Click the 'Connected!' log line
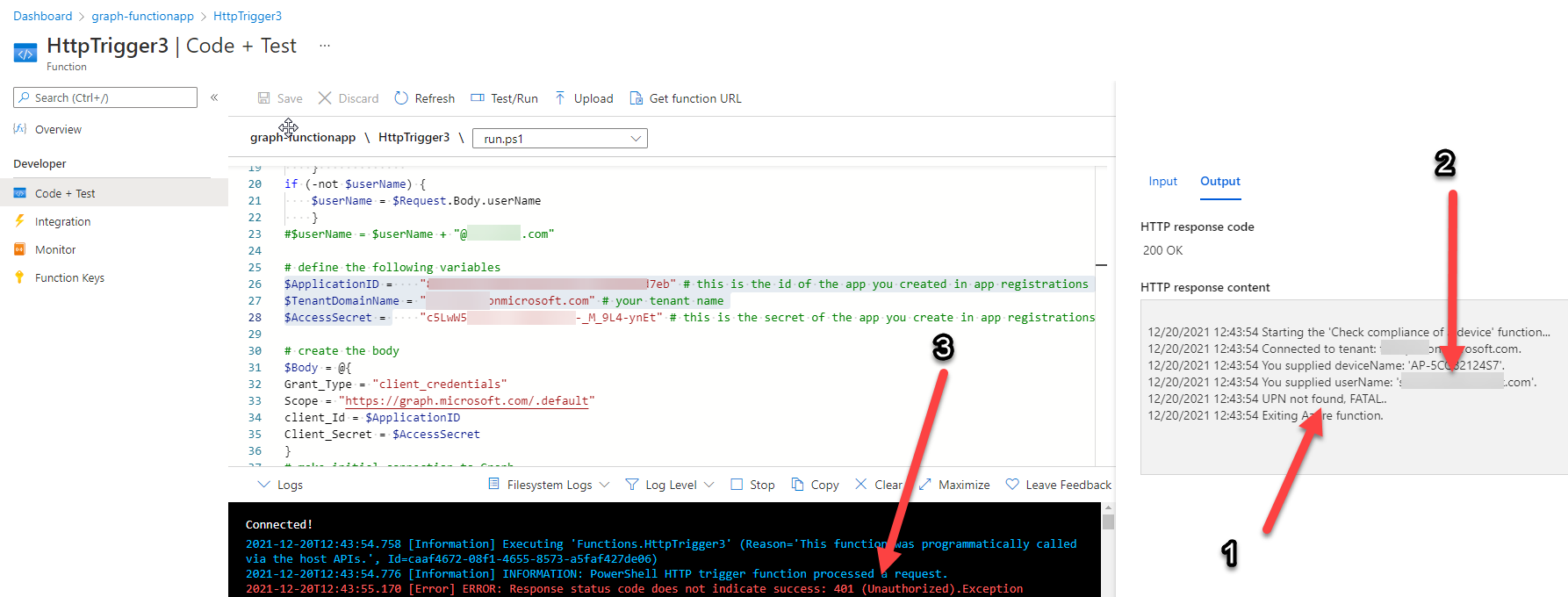 [279, 525]
